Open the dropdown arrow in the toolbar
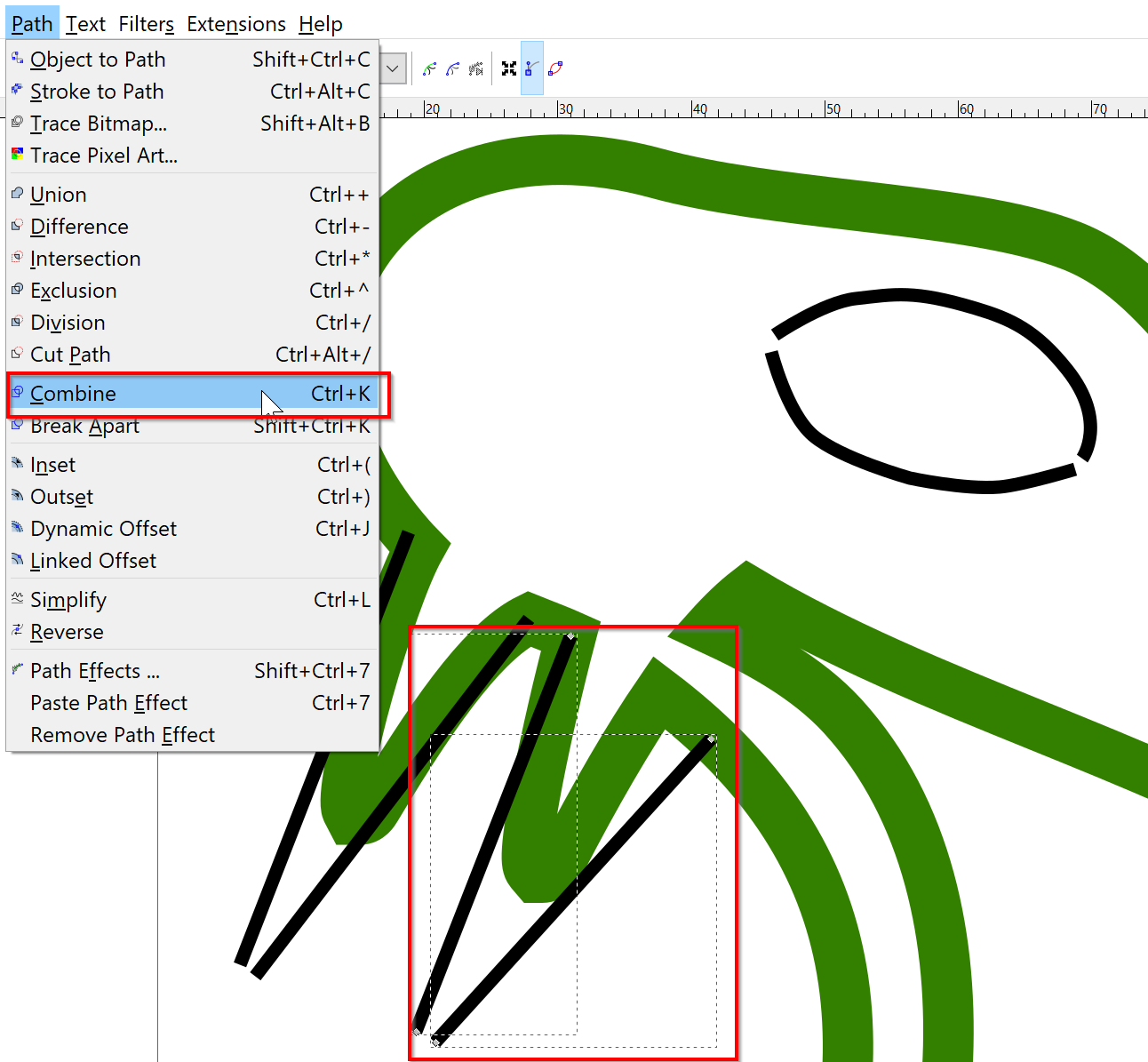The height and width of the screenshot is (1062, 1148). [x=393, y=68]
